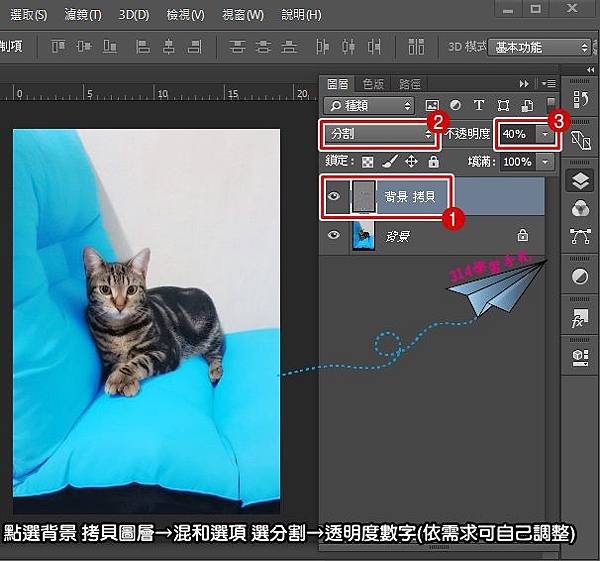
Task: Select the 背景 layer name
Action: coord(398,236)
